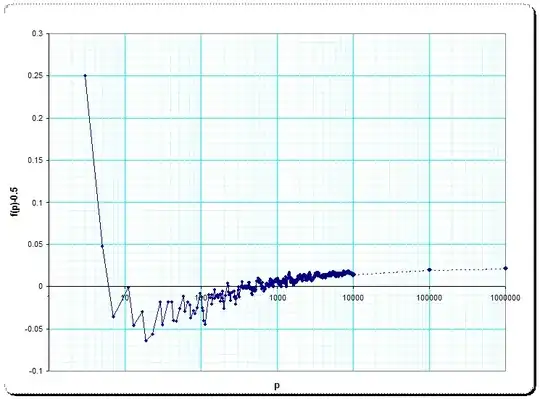
Task: Click the data point at p=100000
Action: click(429, 270)
